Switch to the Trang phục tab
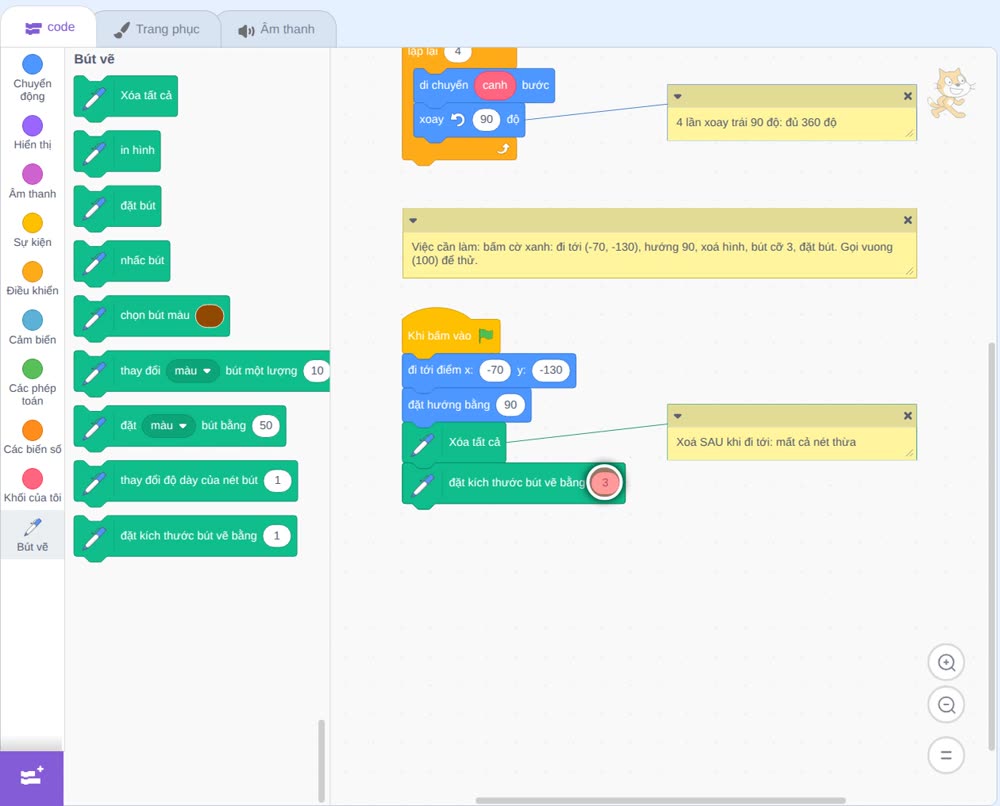This screenshot has width=1000, height=806. pyautogui.click(x=157, y=29)
